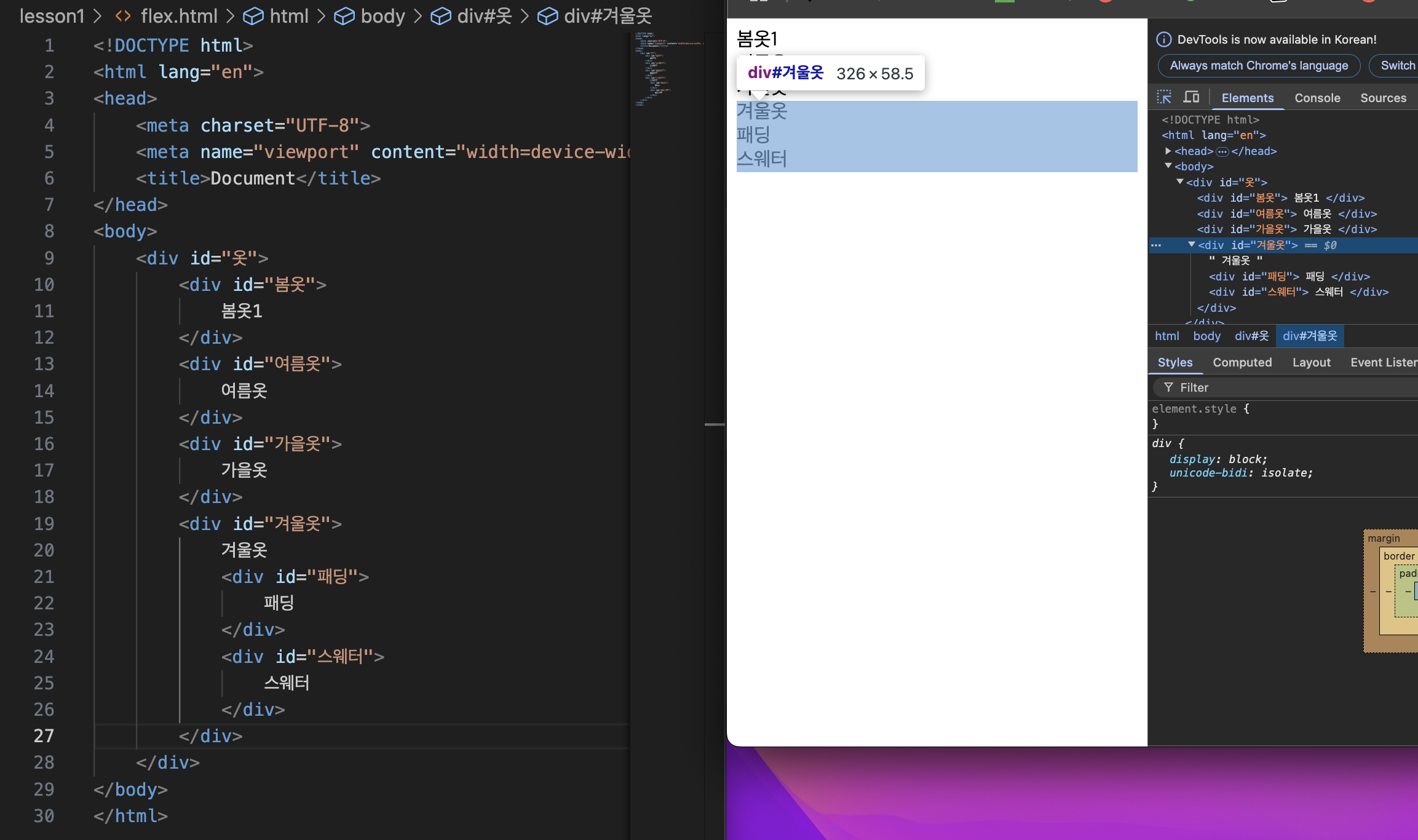
Task: Click the info icon beside DevTools notice
Action: [1163, 39]
